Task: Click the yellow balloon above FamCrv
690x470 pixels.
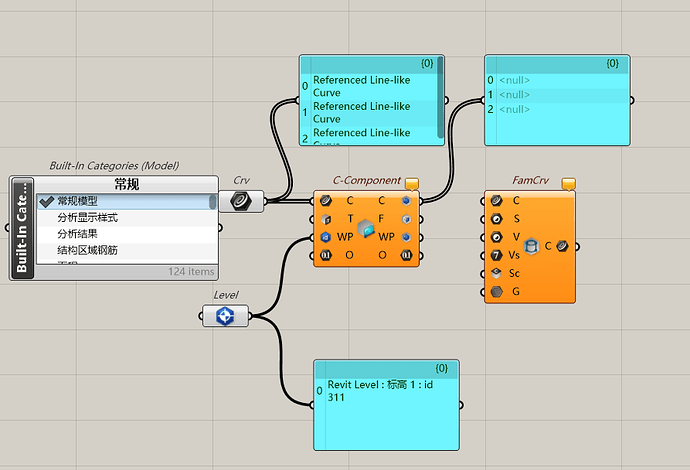Action: [569, 184]
